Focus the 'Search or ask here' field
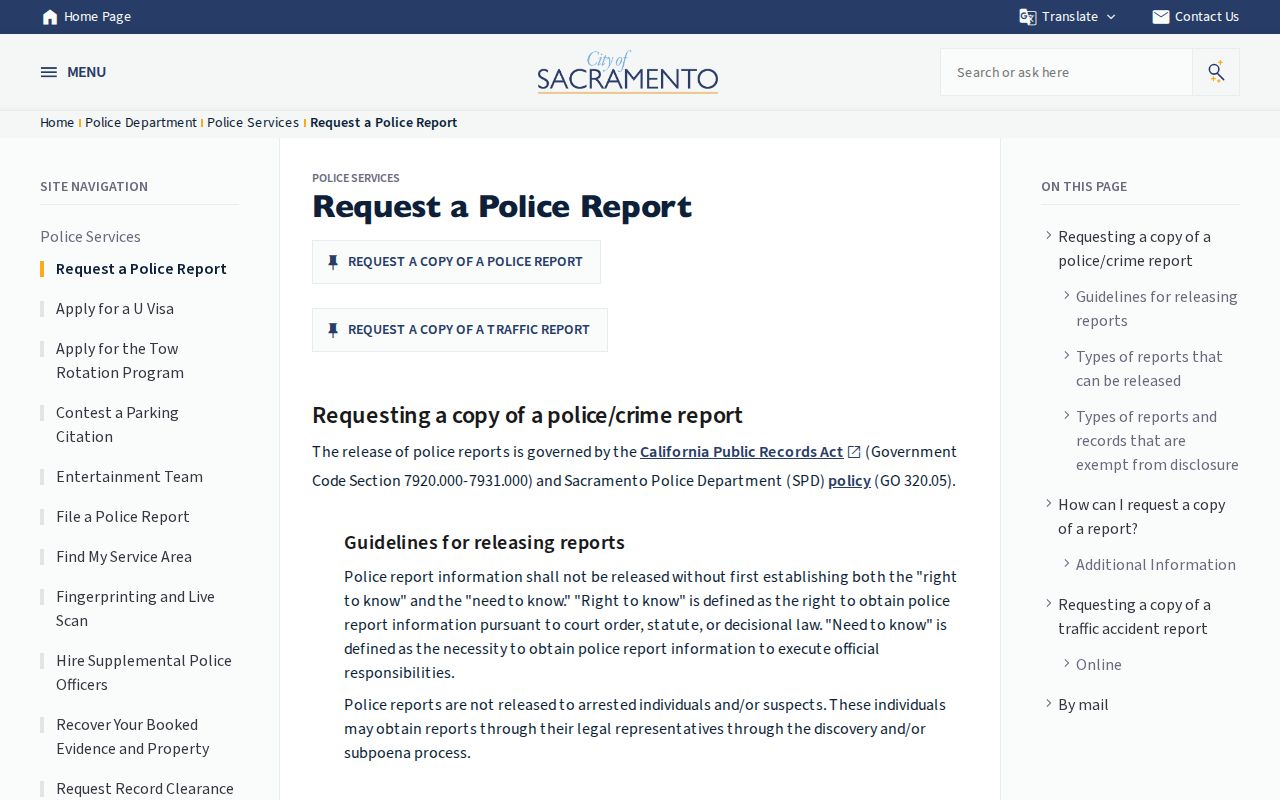This screenshot has height=800, width=1280. point(1066,72)
